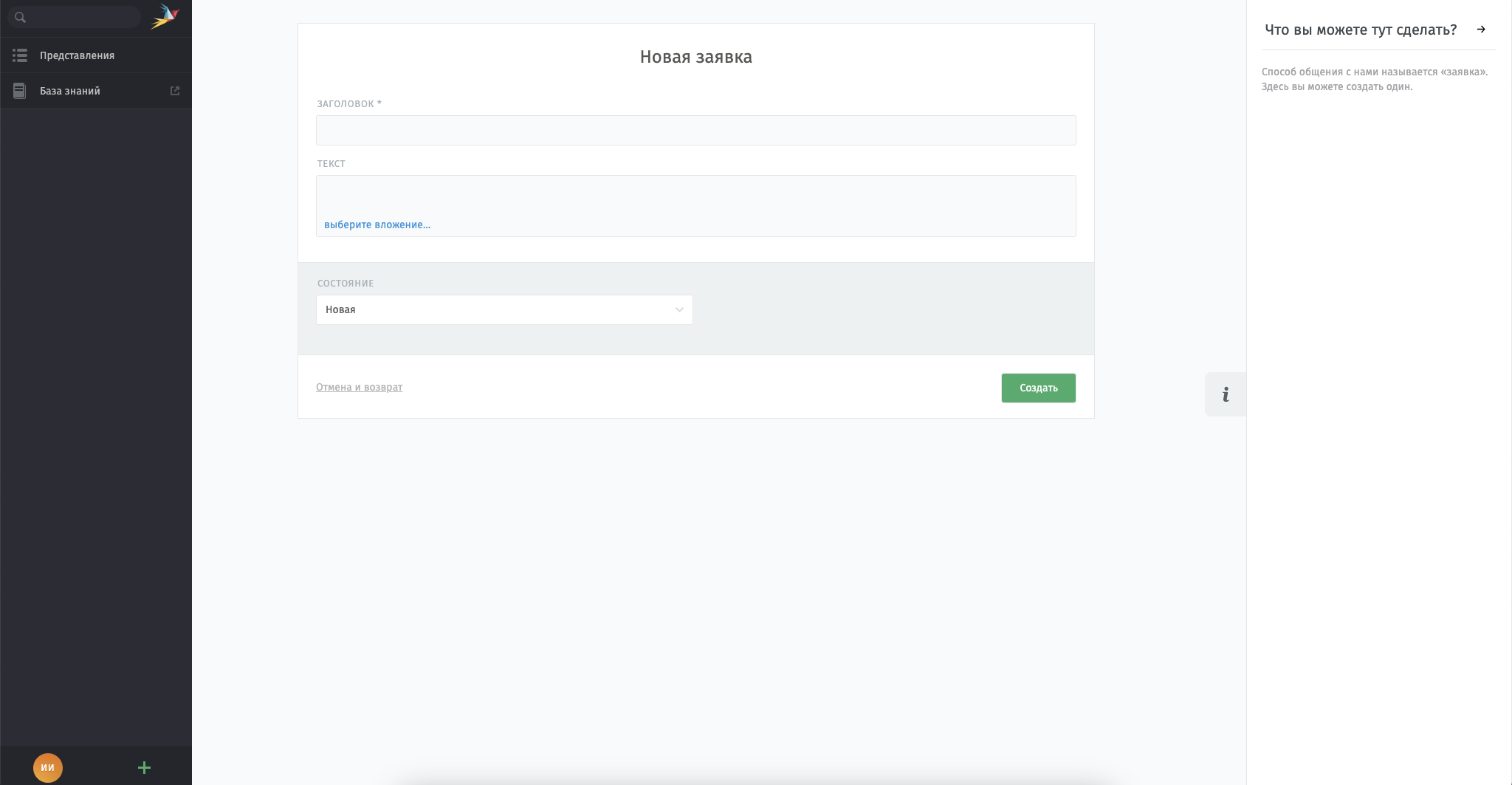Click the выберите вложение link
The height and width of the screenshot is (785, 1512).
[377, 224]
